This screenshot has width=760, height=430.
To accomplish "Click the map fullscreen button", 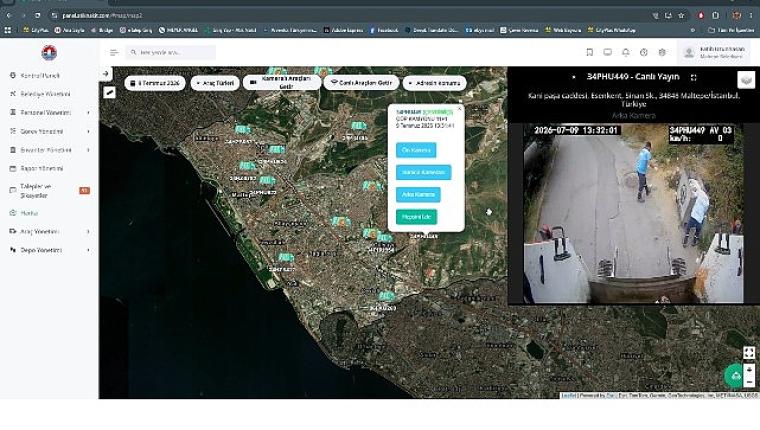I will coord(749,353).
